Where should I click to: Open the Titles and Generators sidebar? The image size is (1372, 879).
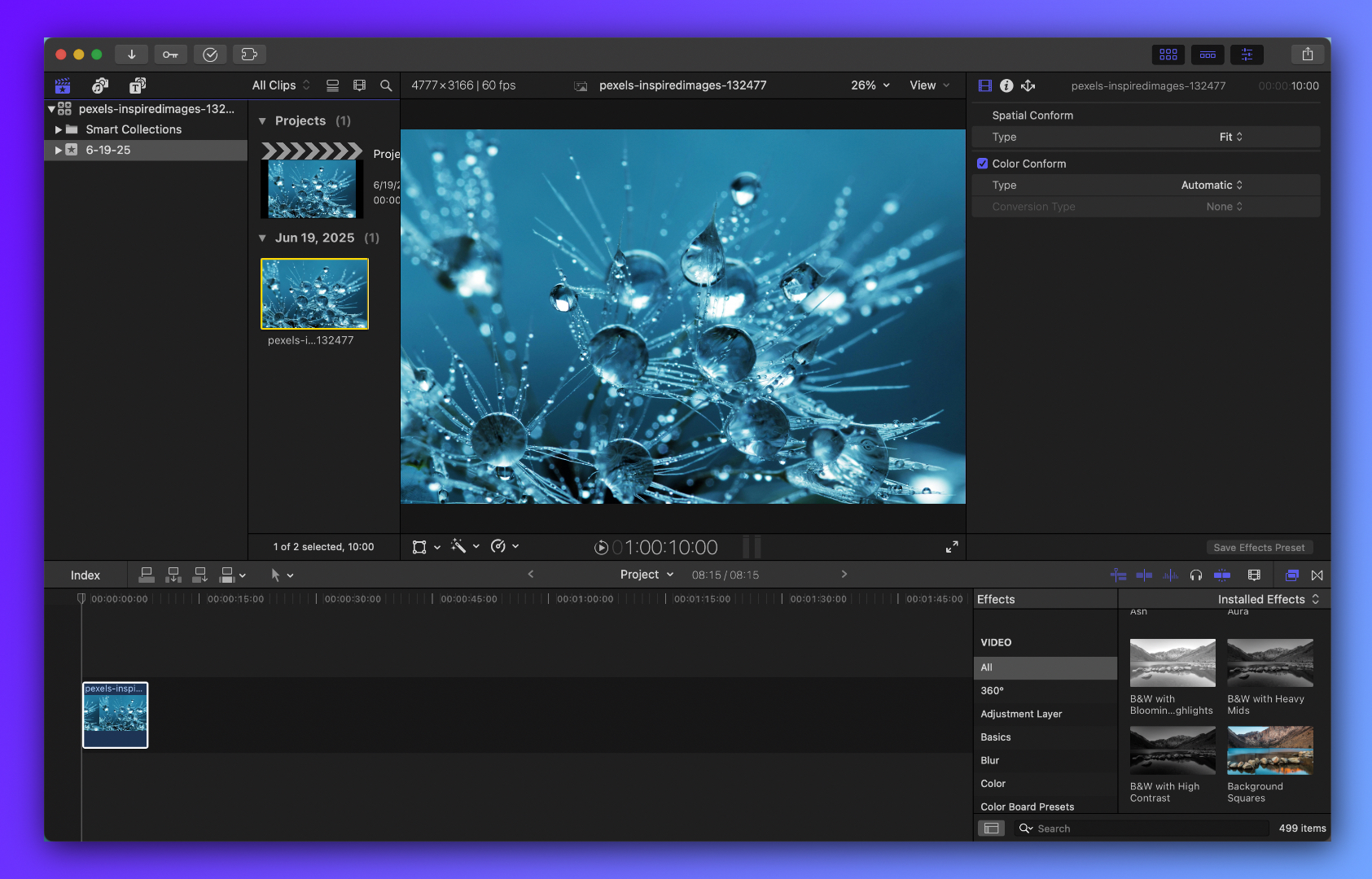[x=138, y=85]
